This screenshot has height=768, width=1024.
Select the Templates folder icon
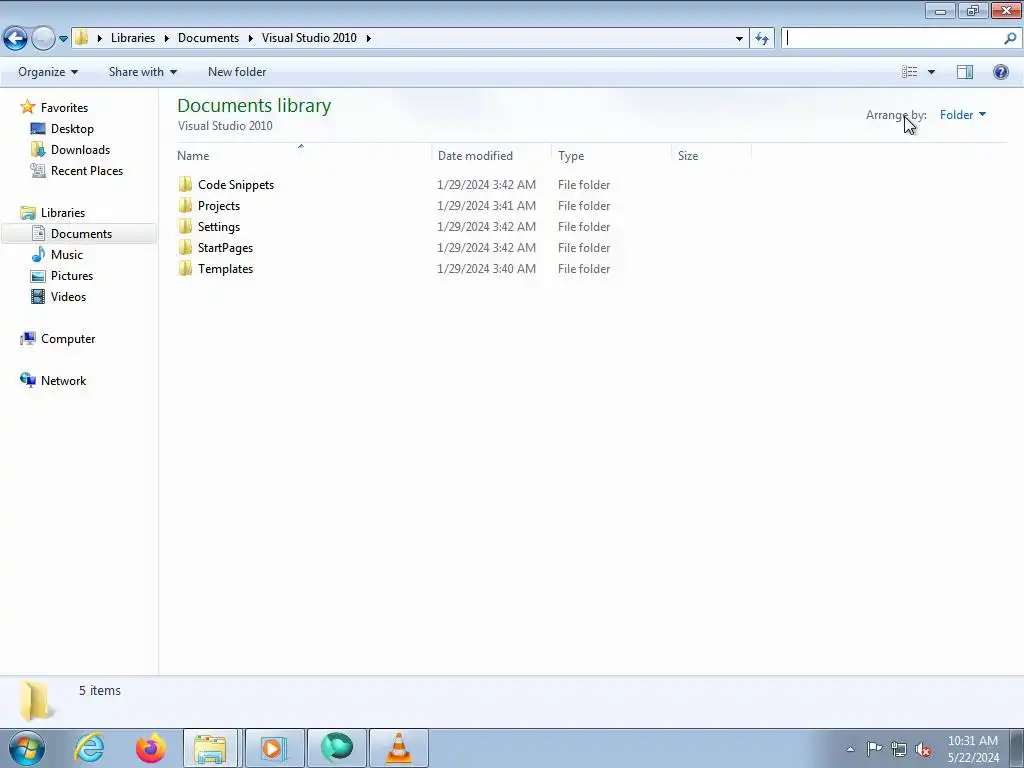[185, 268]
